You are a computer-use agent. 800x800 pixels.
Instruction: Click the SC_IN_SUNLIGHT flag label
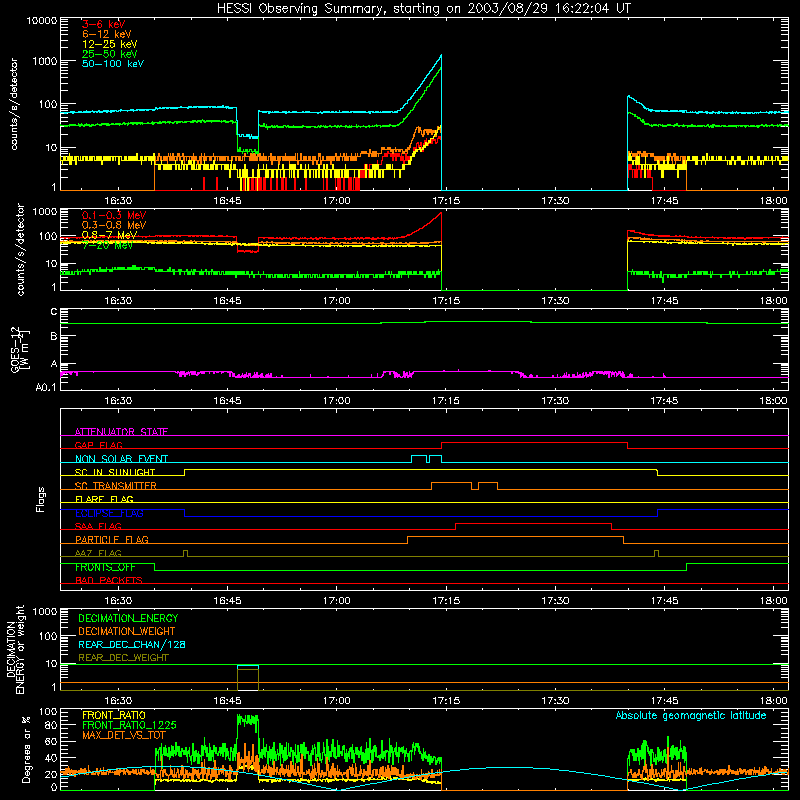[x=115, y=472]
